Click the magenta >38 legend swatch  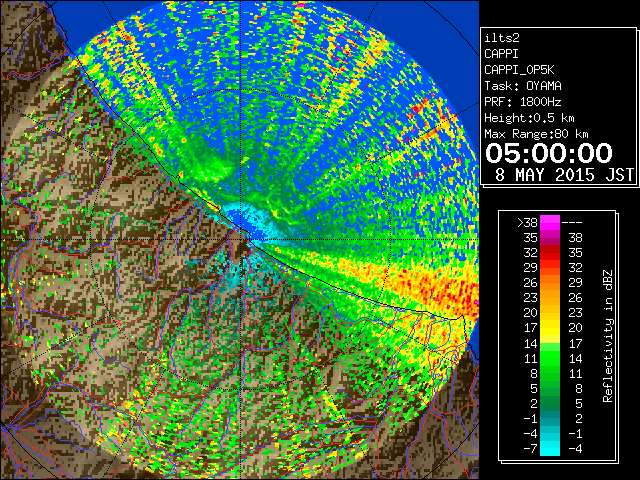[550, 222]
